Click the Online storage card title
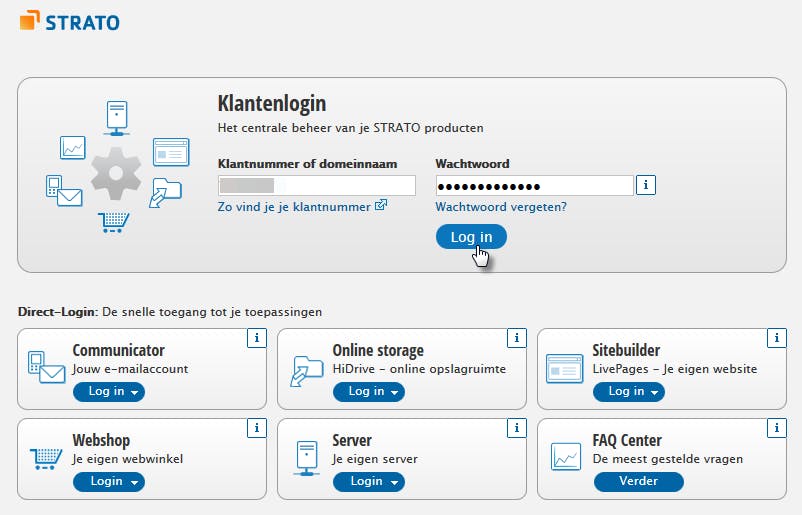This screenshot has height=515, width=802. click(378, 350)
